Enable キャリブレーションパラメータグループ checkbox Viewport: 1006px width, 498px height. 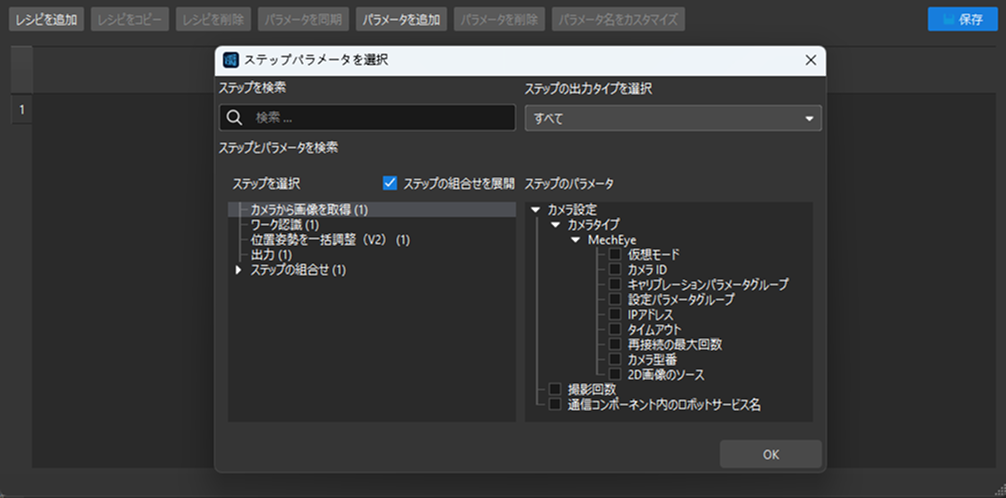[x=615, y=284]
